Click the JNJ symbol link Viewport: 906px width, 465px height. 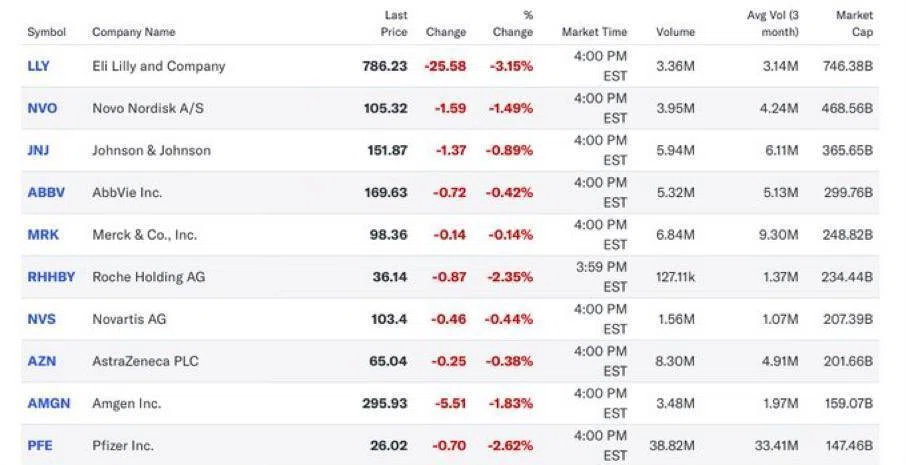point(38,150)
